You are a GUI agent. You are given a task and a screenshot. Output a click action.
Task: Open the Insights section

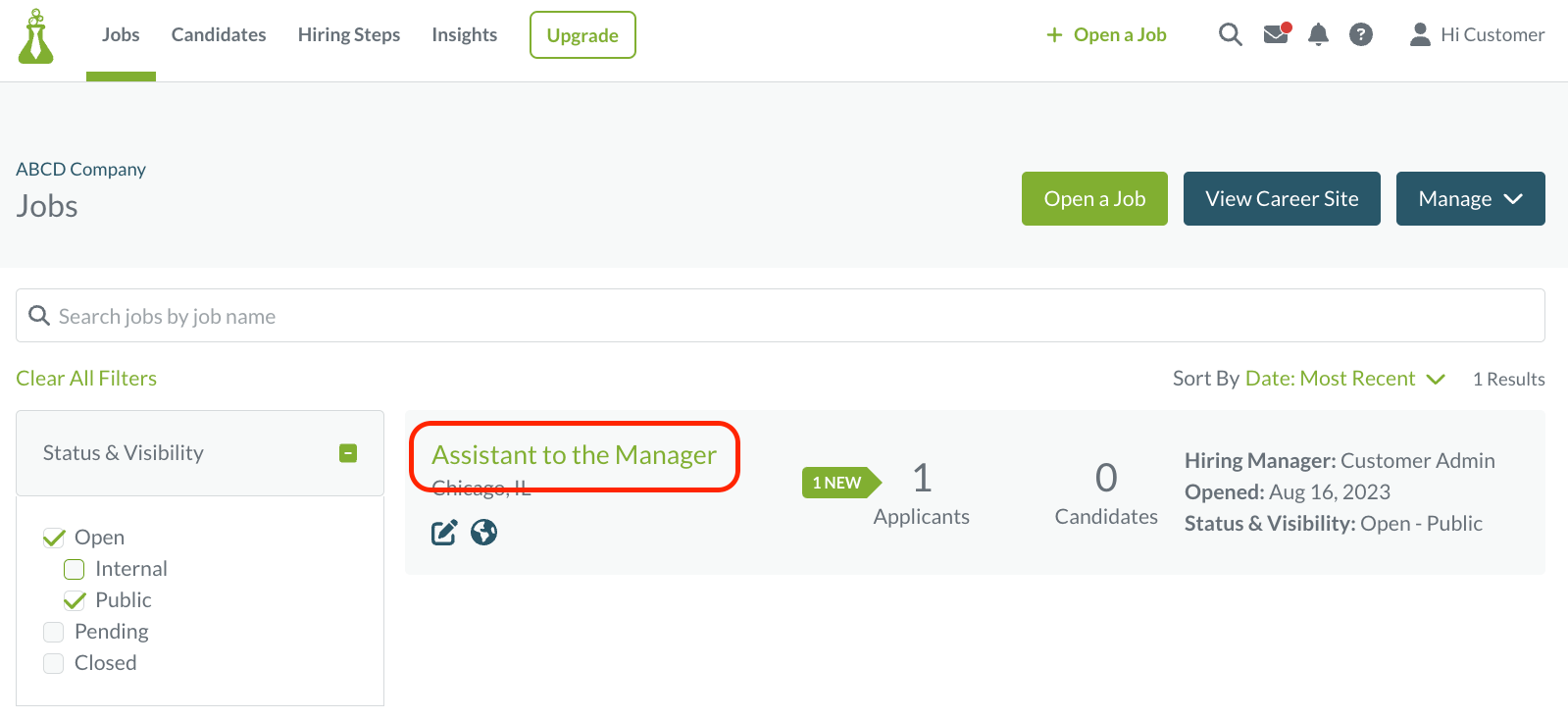(x=464, y=34)
